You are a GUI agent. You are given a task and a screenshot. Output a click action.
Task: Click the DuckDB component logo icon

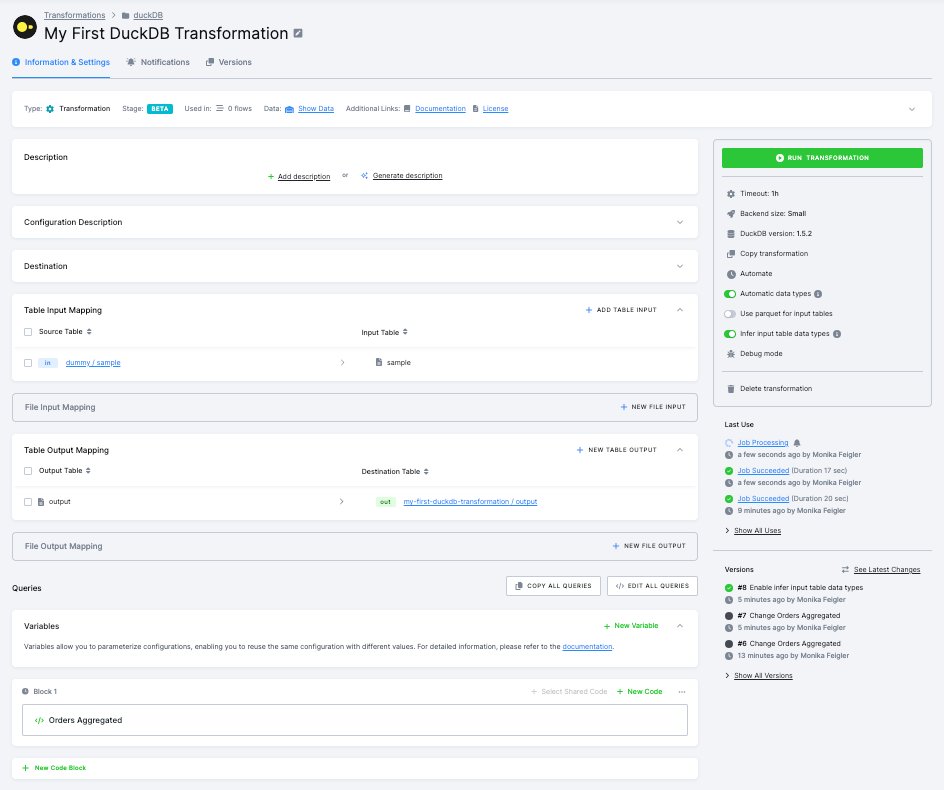pyautogui.click(x=25, y=27)
